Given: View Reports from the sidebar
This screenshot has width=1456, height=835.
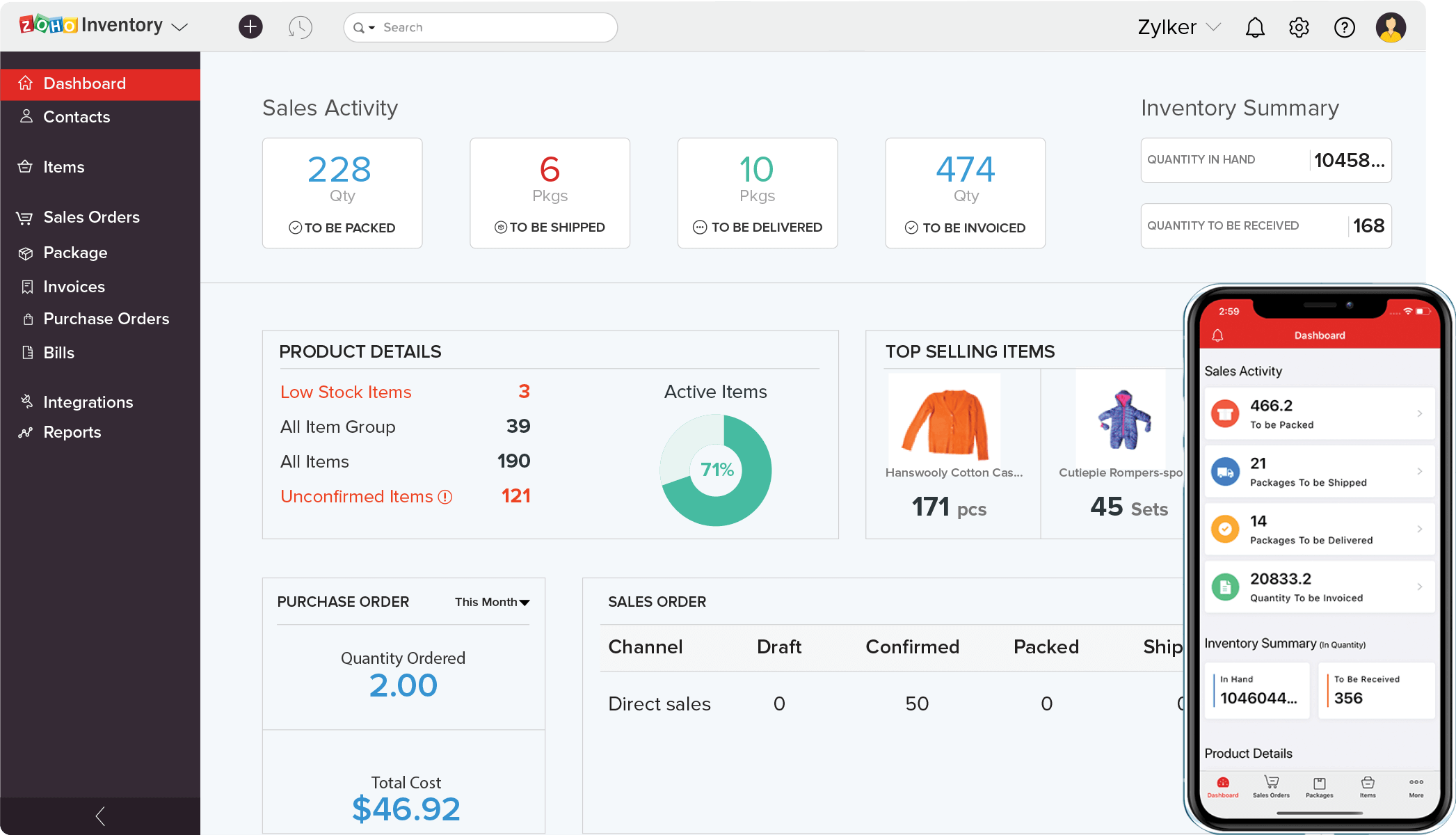Looking at the screenshot, I should [x=72, y=432].
